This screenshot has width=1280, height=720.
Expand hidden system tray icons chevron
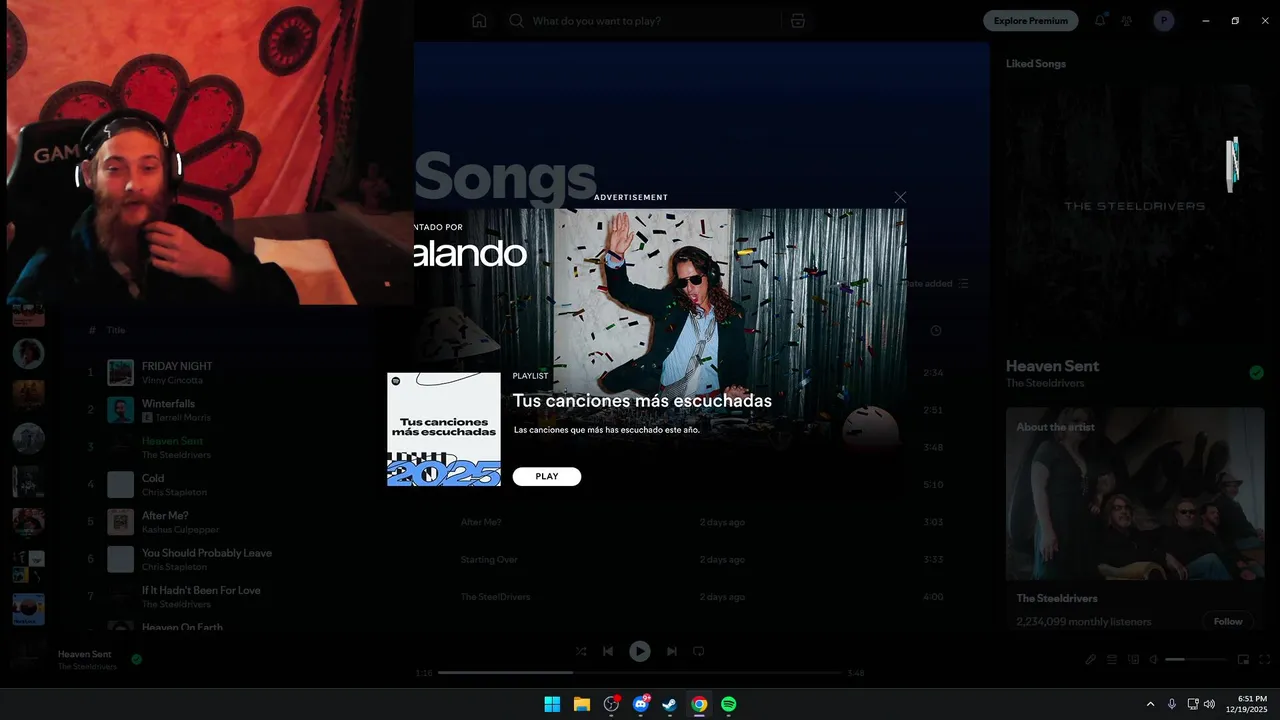point(1150,704)
